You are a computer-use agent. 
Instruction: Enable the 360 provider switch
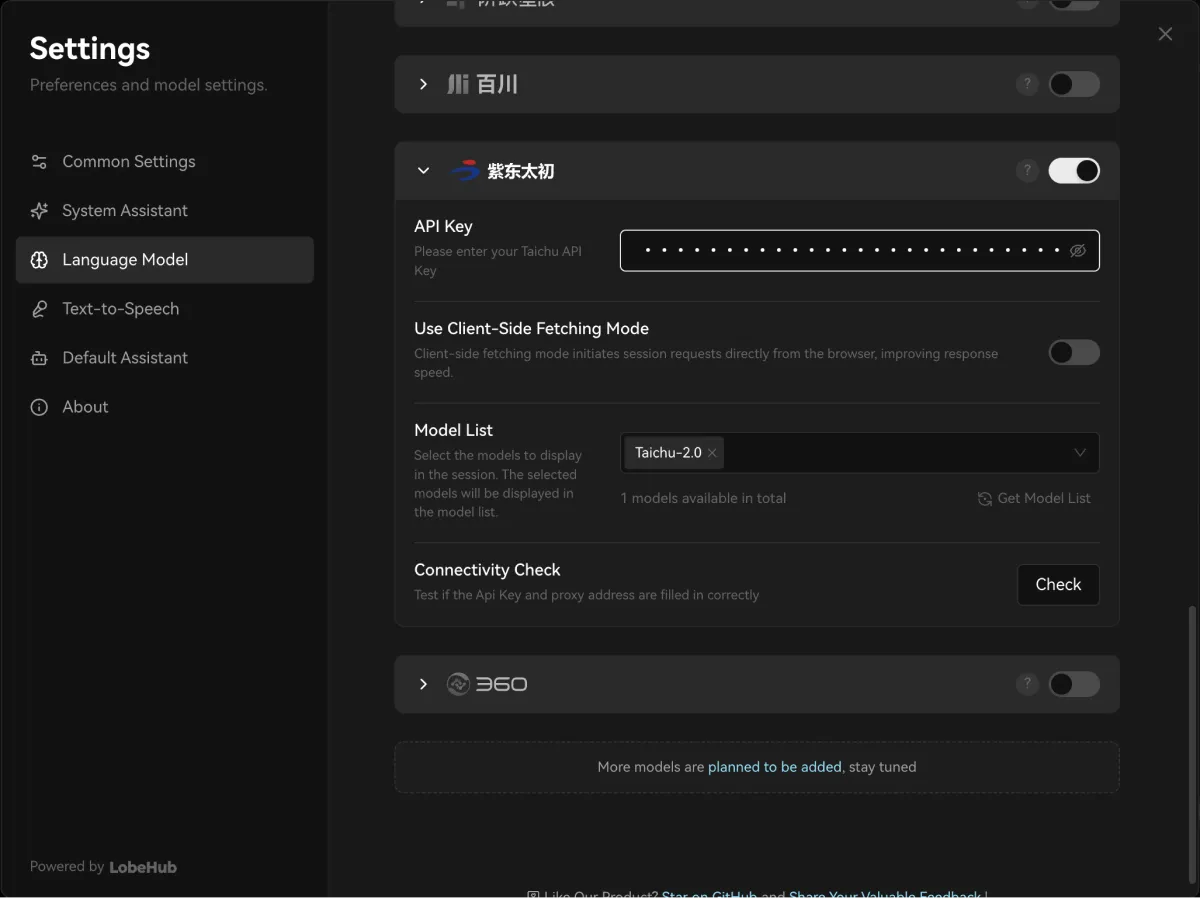1073,684
